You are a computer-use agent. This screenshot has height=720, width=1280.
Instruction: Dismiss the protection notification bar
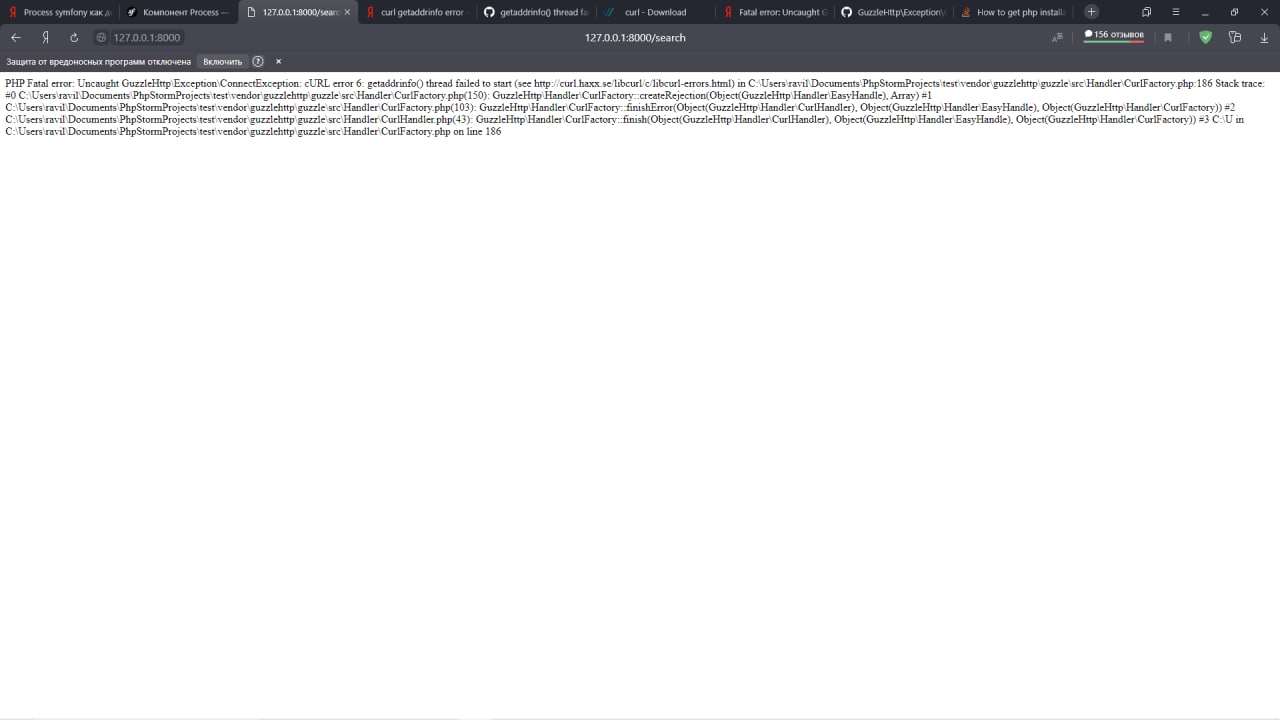[278, 61]
